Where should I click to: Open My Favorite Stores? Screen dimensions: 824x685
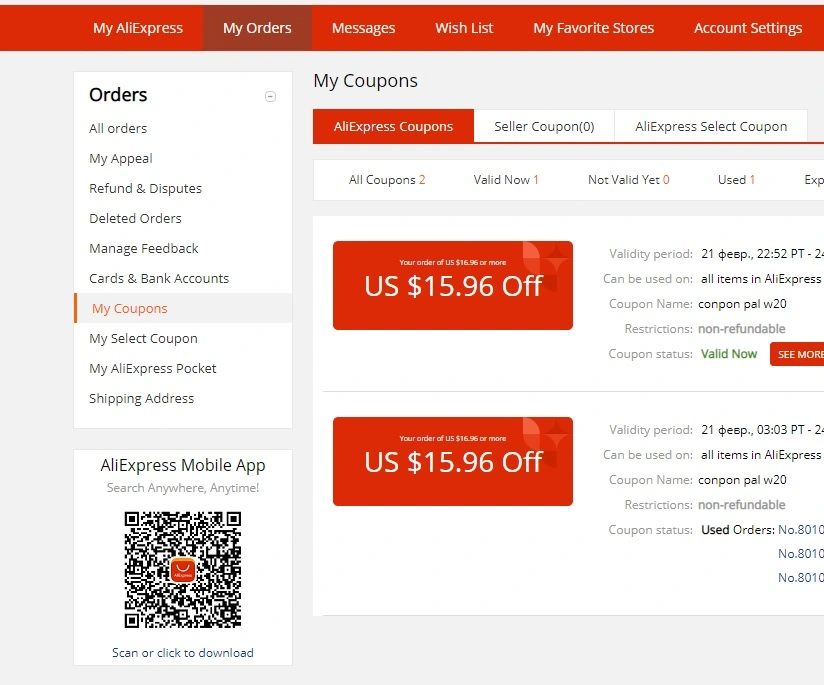(593, 28)
